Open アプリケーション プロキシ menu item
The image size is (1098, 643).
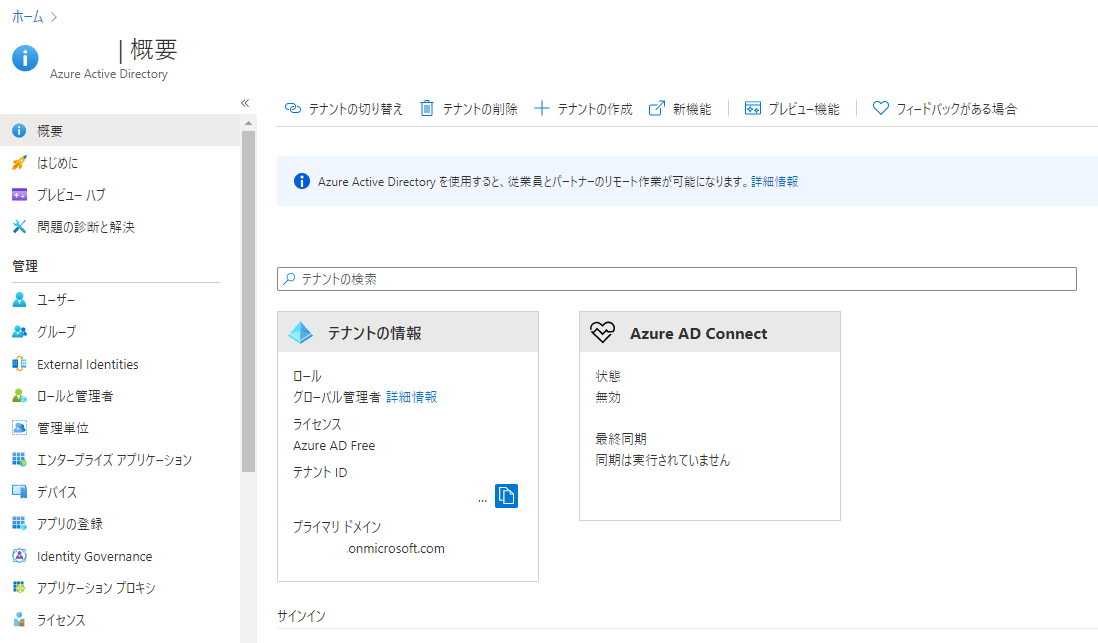click(120, 587)
